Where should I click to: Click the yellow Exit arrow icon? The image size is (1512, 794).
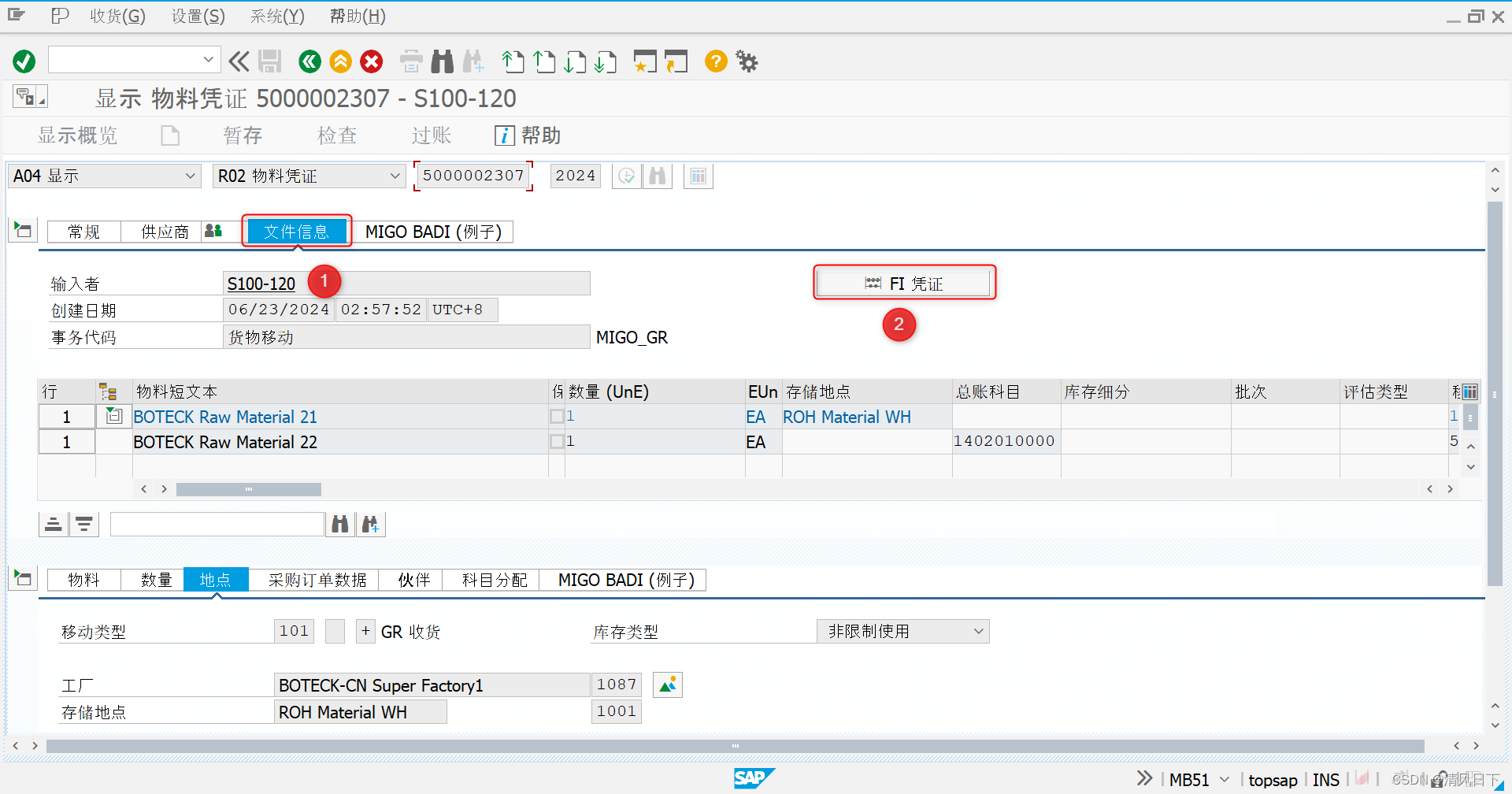tap(341, 61)
